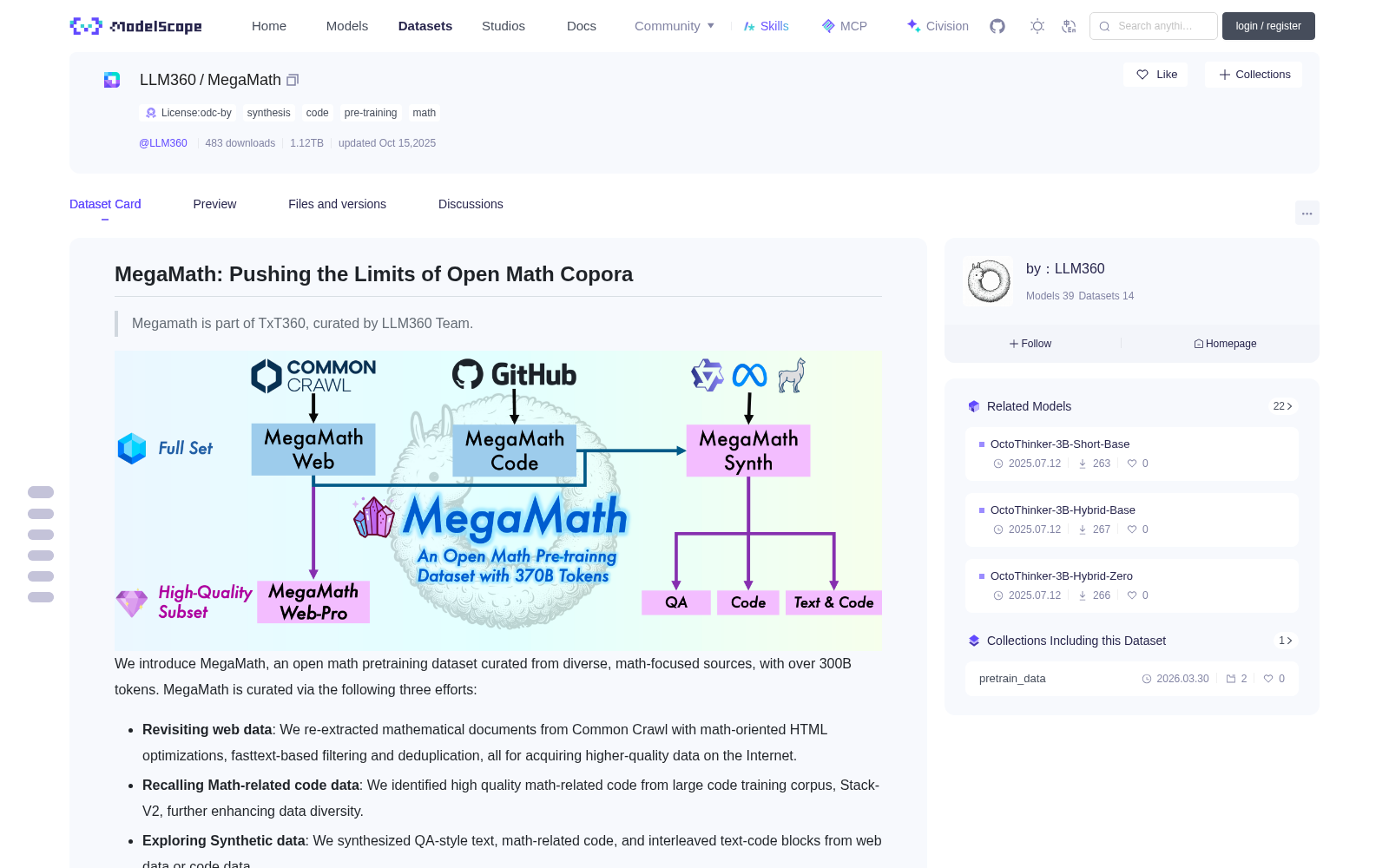Click the Related Models cube icon
Viewport: 1389px width, 868px height.
pyautogui.click(x=974, y=406)
